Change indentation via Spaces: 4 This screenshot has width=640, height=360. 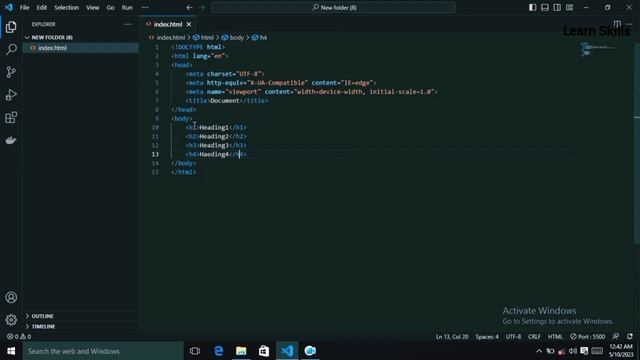click(x=487, y=336)
